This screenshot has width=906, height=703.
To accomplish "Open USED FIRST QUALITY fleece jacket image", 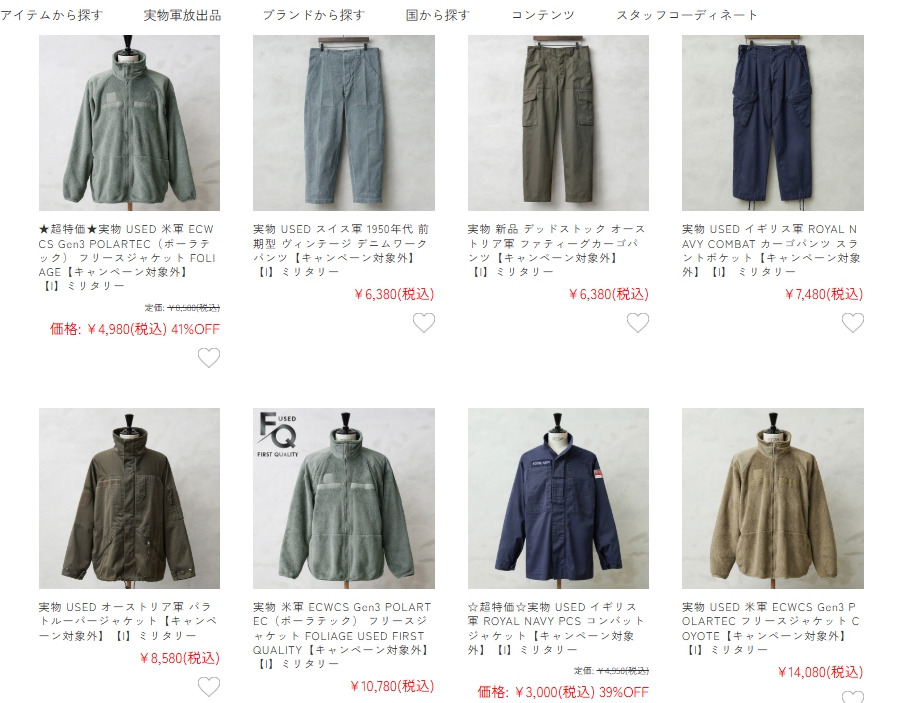I will [x=344, y=499].
